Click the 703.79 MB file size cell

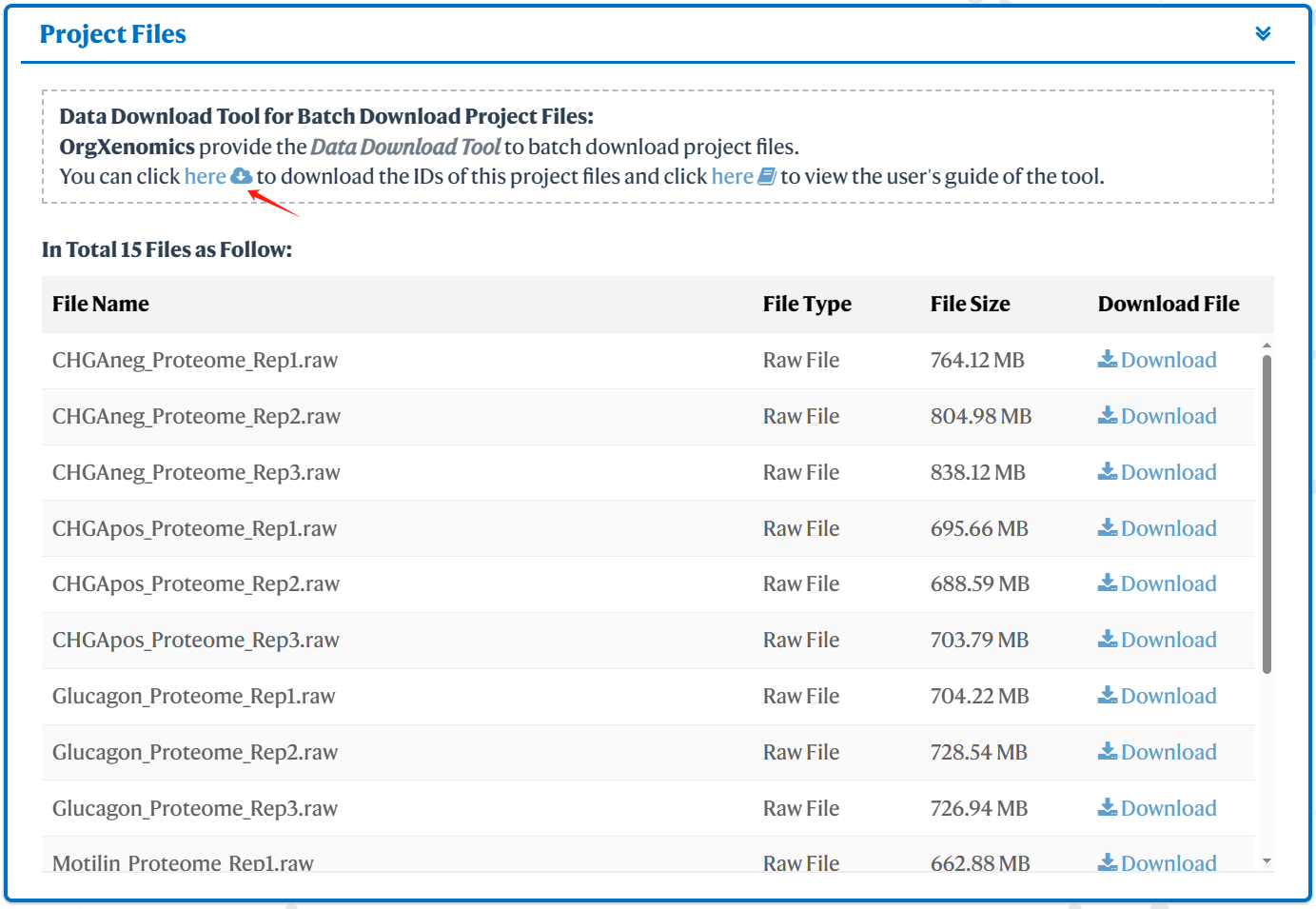click(980, 640)
